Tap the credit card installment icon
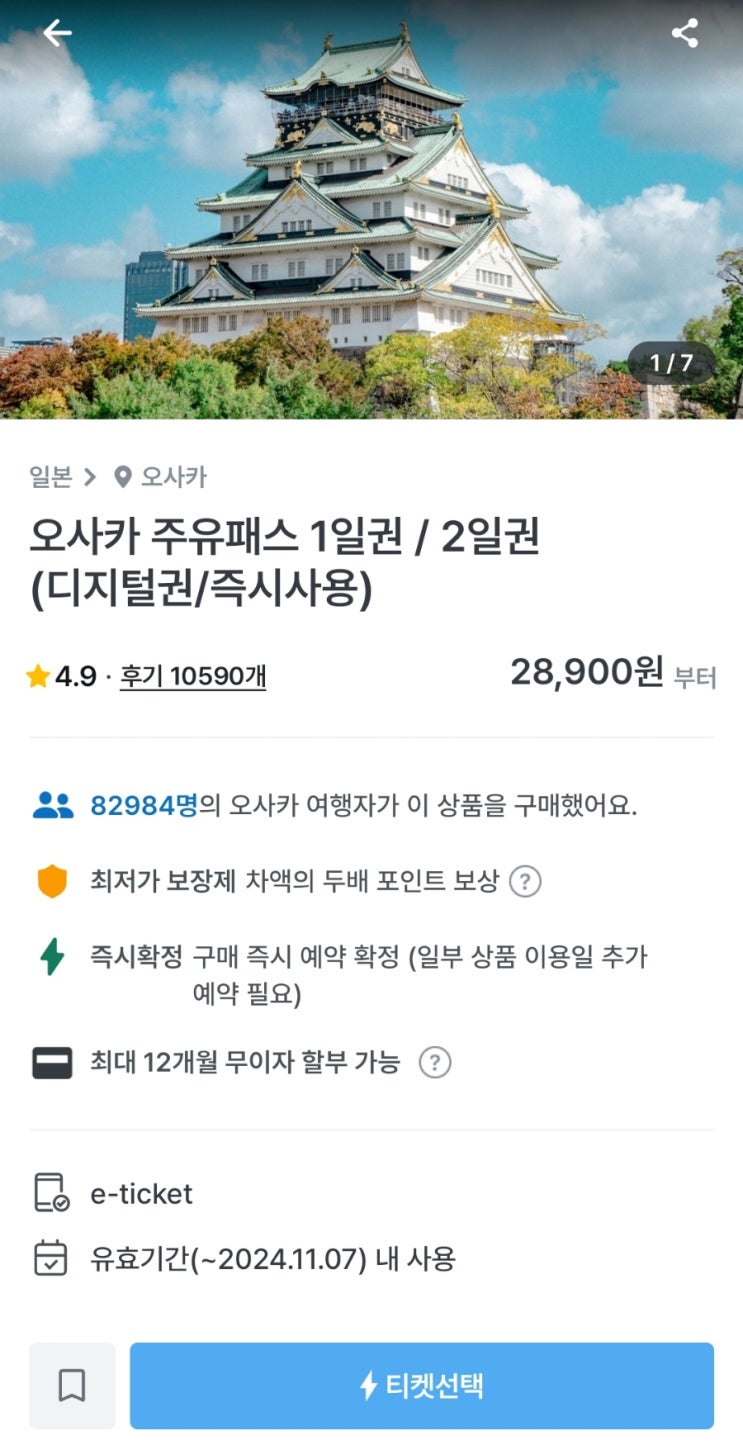The width and height of the screenshot is (743, 1445). coord(52,1062)
